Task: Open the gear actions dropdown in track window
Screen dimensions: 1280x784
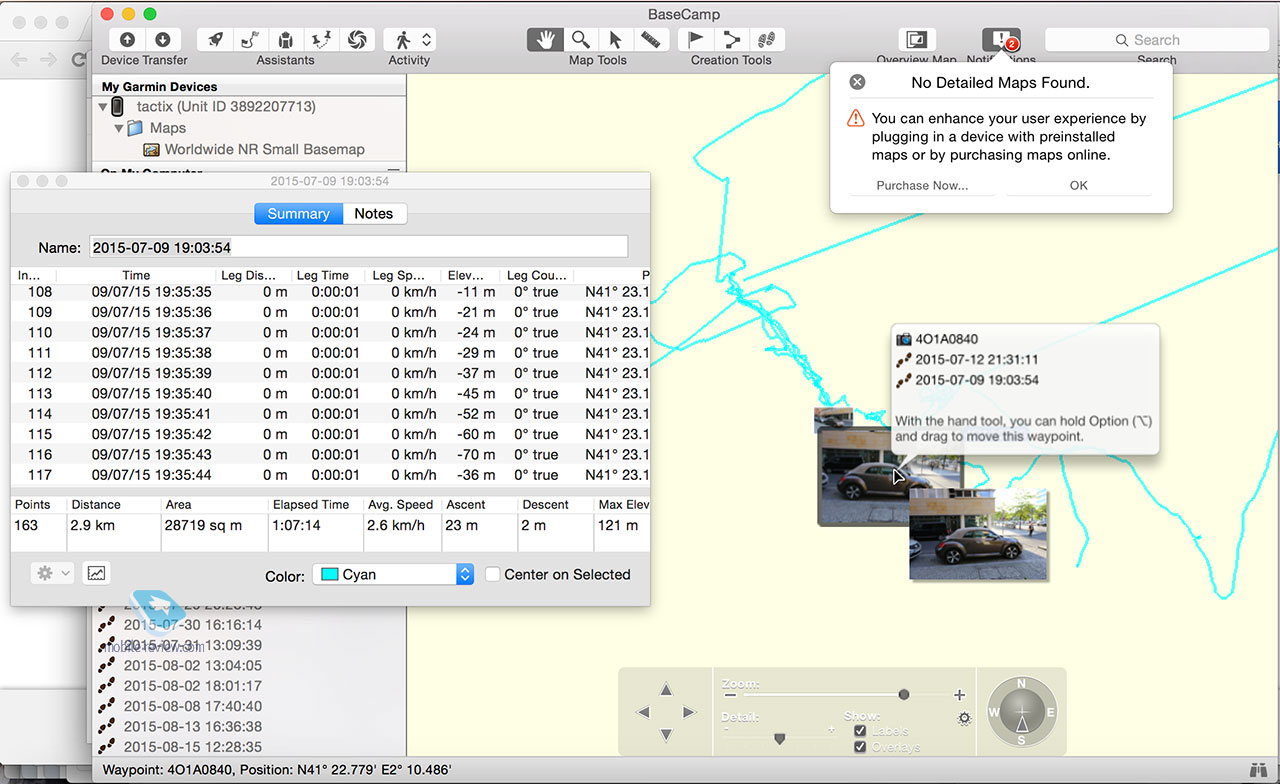Action: coord(52,573)
